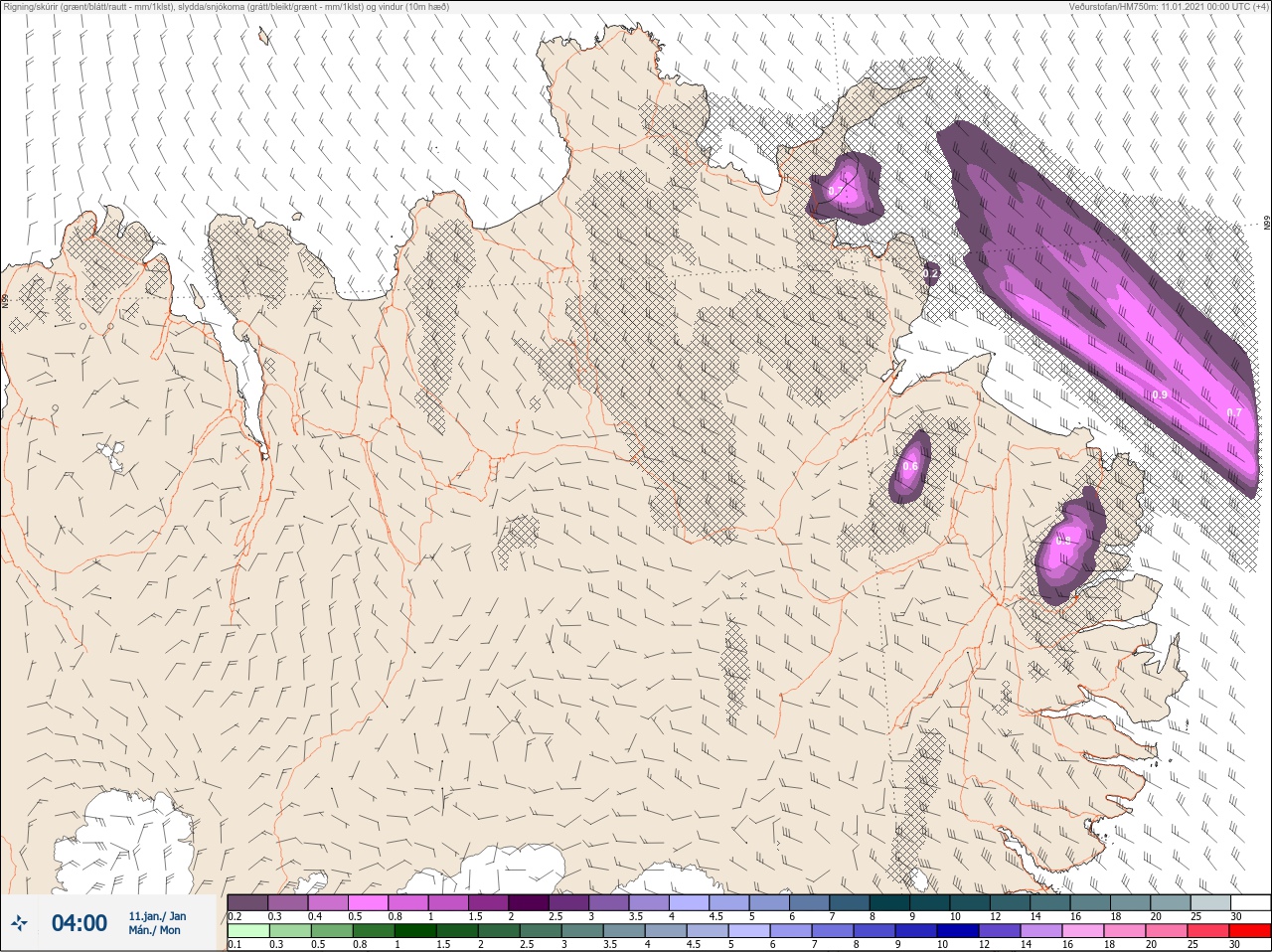Pick the red swatch at 30 in the bottom legend
The height and width of the screenshot is (952, 1272).
1251,931
